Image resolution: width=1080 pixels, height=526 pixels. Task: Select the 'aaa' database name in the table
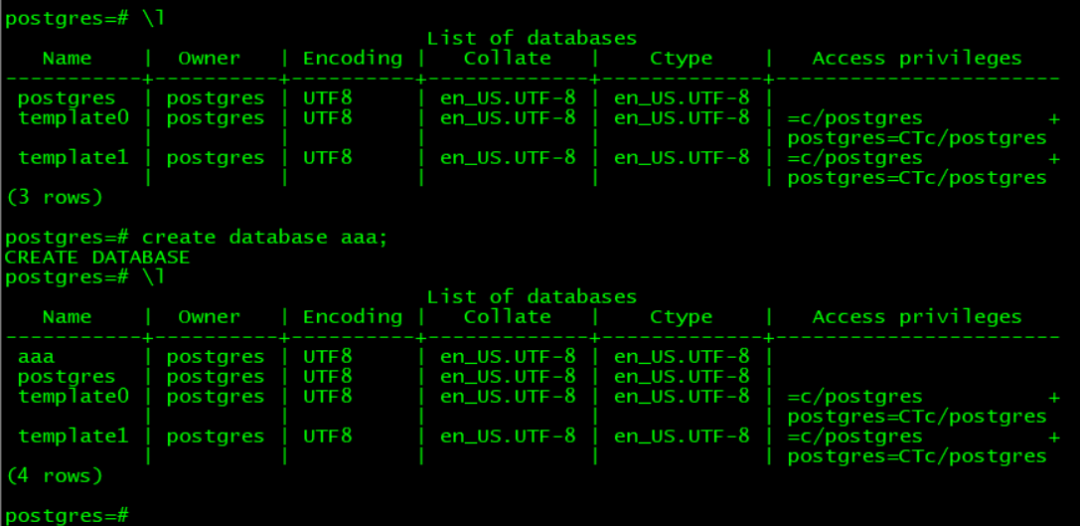click(x=37, y=357)
